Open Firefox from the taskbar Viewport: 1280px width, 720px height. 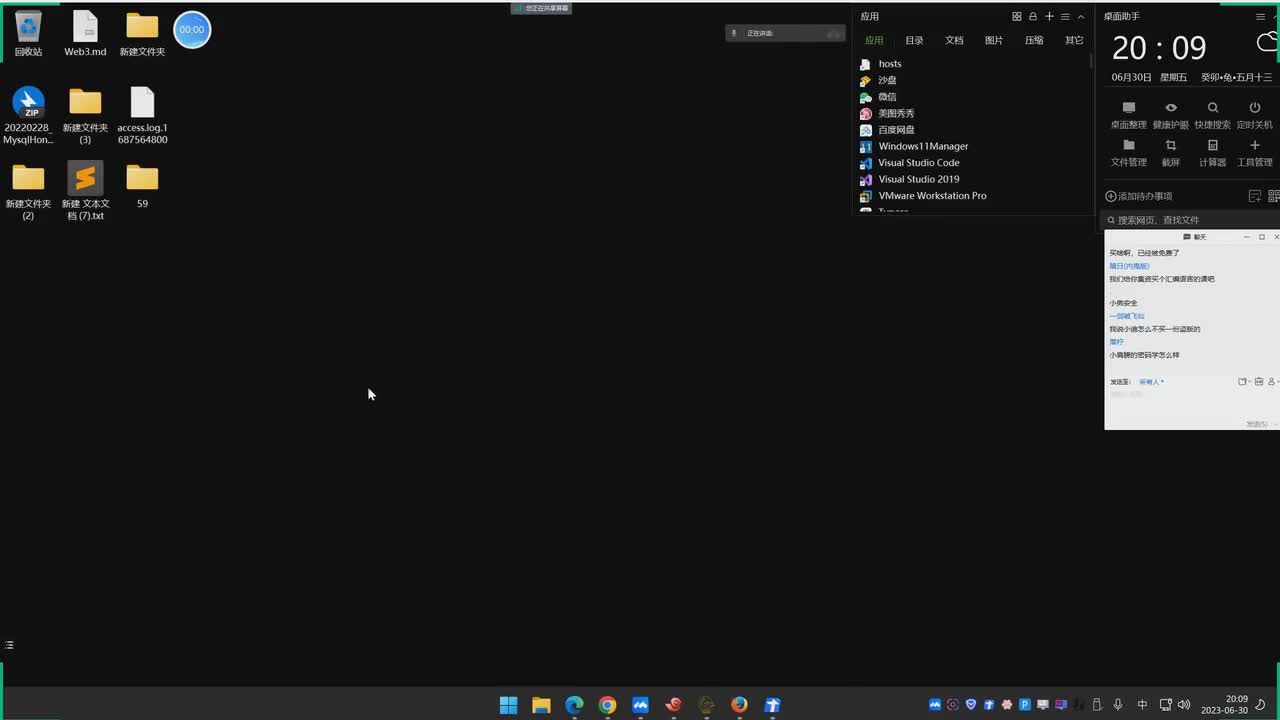pyautogui.click(x=739, y=705)
